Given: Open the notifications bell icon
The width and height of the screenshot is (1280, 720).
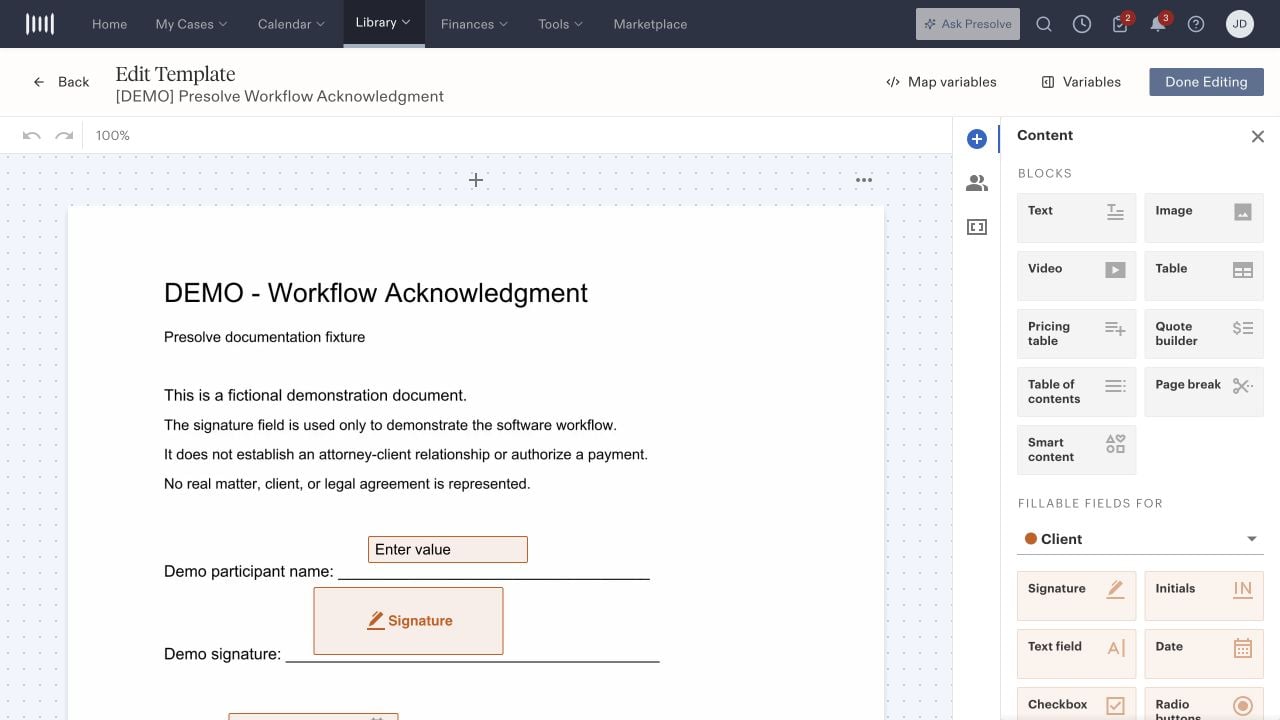Looking at the screenshot, I should pos(1159,24).
